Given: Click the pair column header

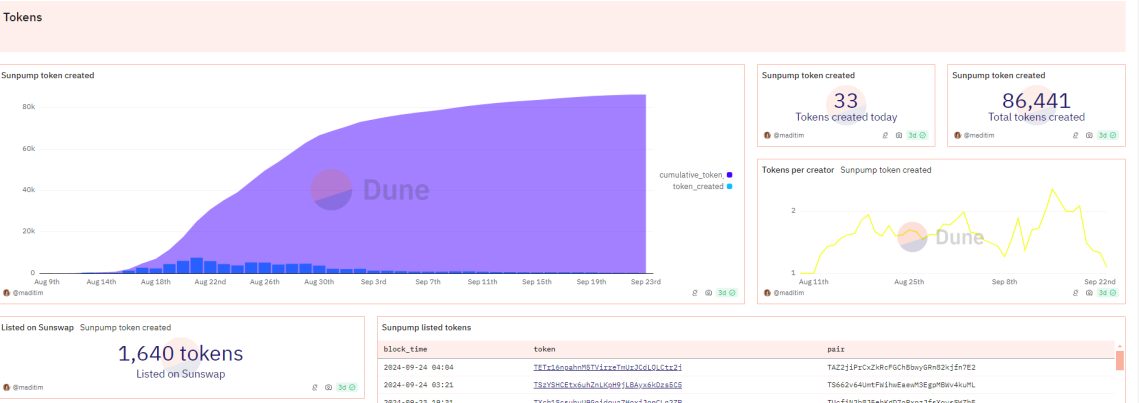Looking at the screenshot, I should tap(835, 349).
